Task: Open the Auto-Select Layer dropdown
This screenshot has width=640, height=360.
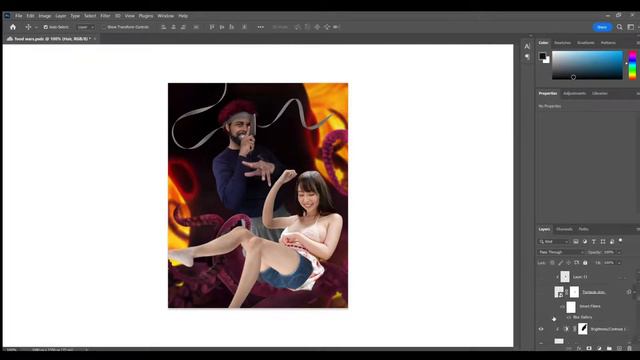Action: 86,27
